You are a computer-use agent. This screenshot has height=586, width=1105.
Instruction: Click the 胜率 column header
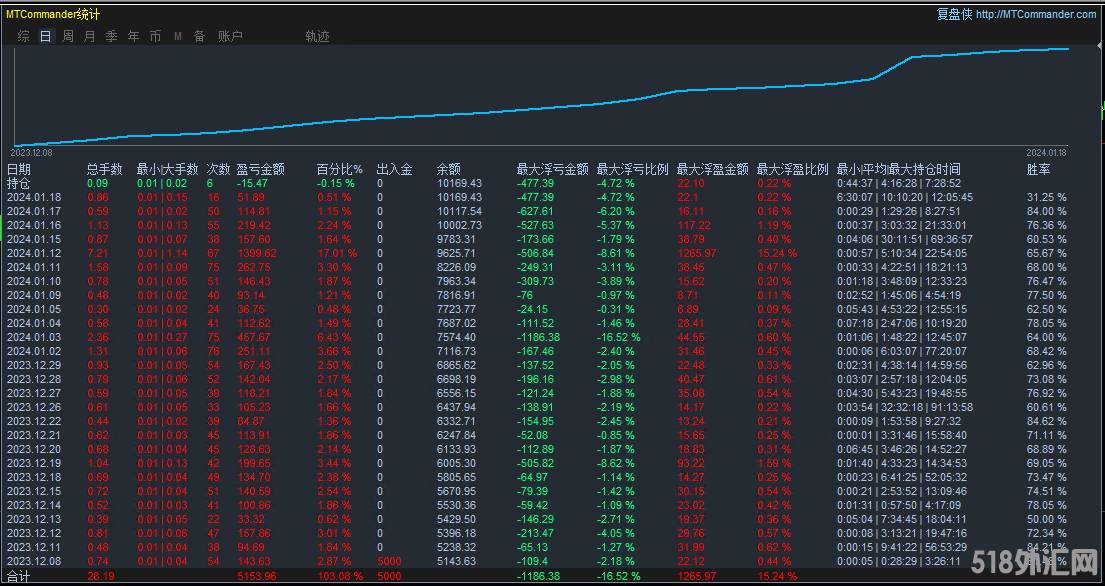(x=1038, y=169)
